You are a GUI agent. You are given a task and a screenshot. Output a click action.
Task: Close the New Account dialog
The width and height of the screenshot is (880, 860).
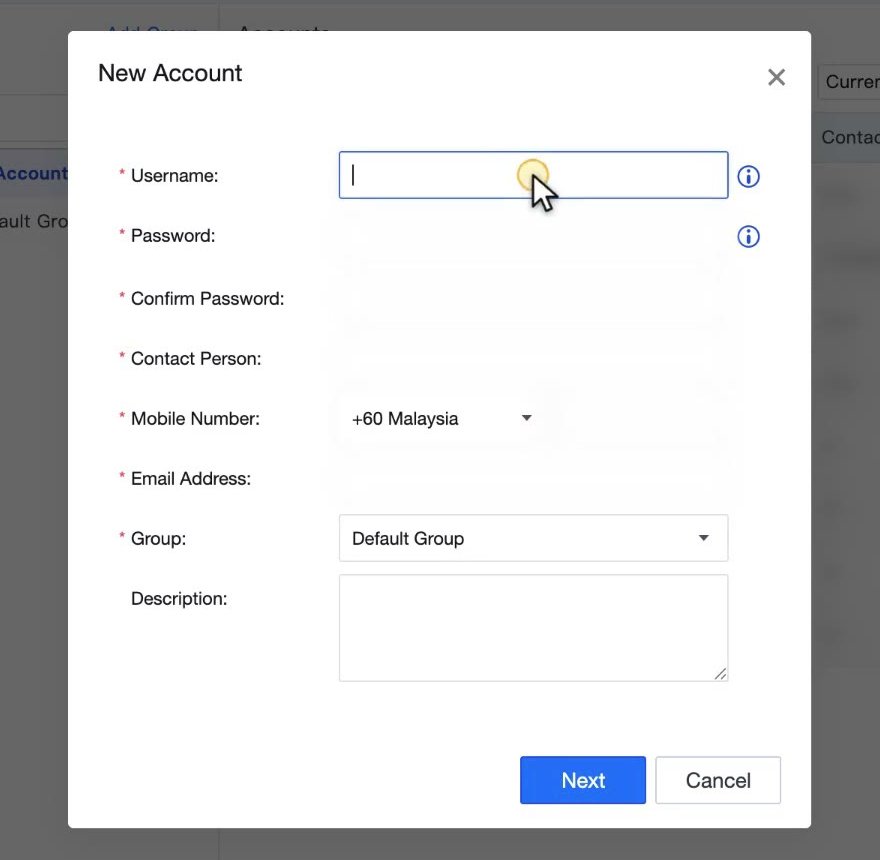click(776, 77)
